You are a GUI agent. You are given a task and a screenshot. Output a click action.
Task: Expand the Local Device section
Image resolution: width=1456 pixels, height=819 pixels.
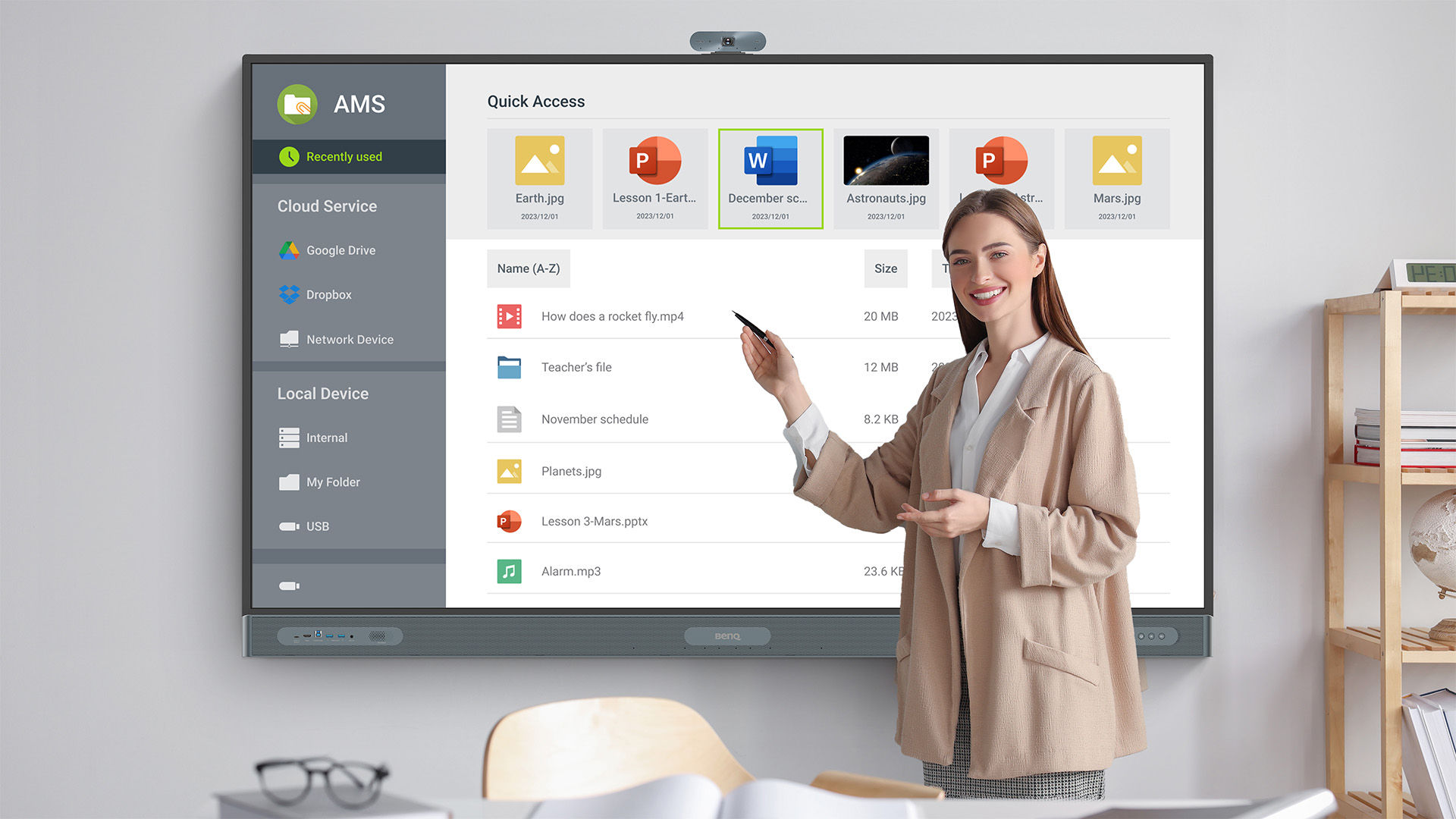point(322,394)
